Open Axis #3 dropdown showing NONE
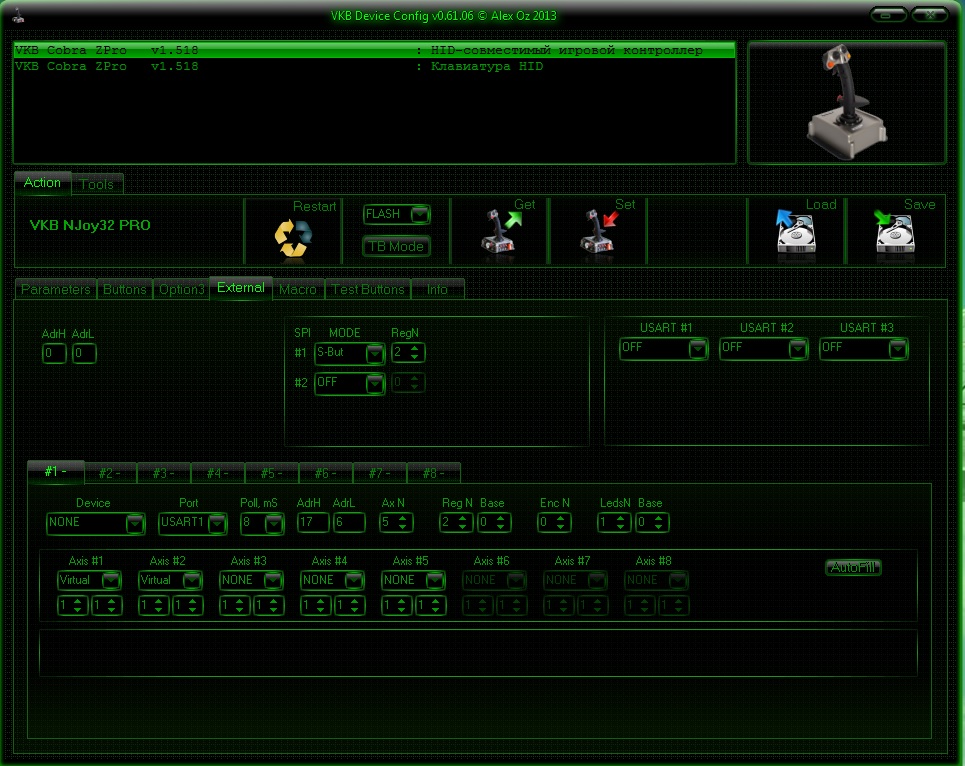This screenshot has width=965, height=766. 251,580
